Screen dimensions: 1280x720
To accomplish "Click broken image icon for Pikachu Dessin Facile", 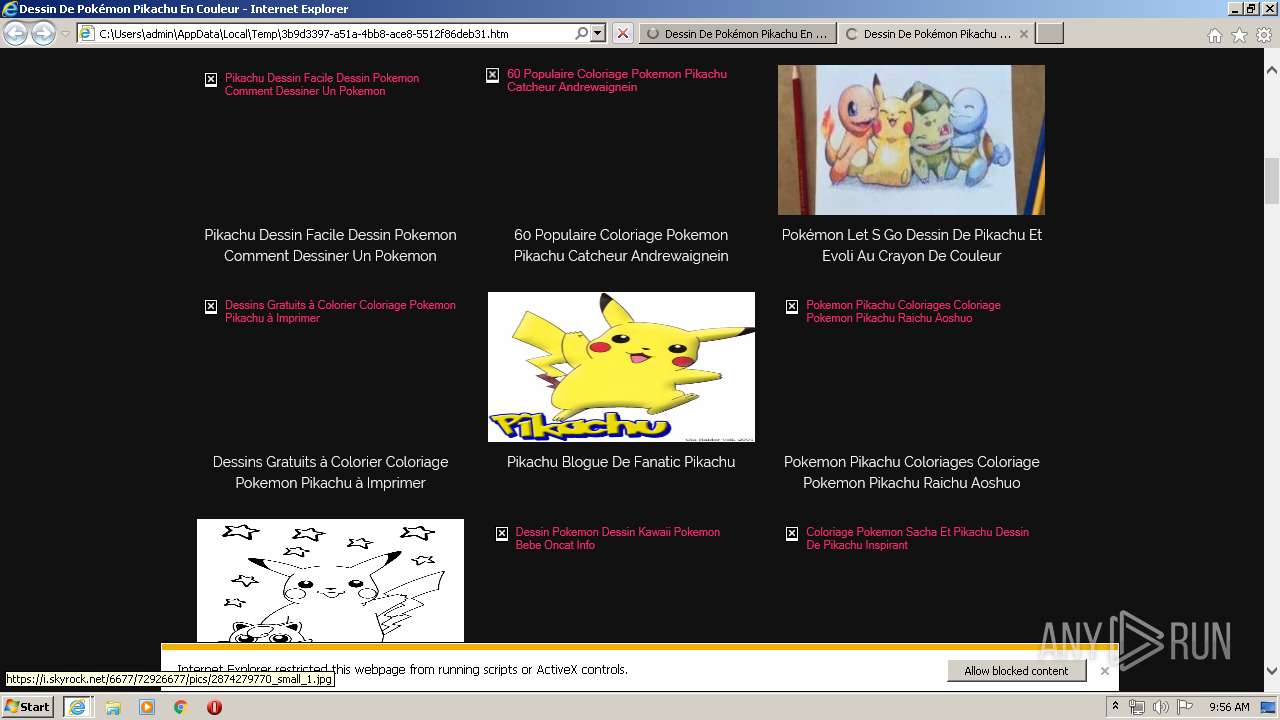I will pos(211,80).
